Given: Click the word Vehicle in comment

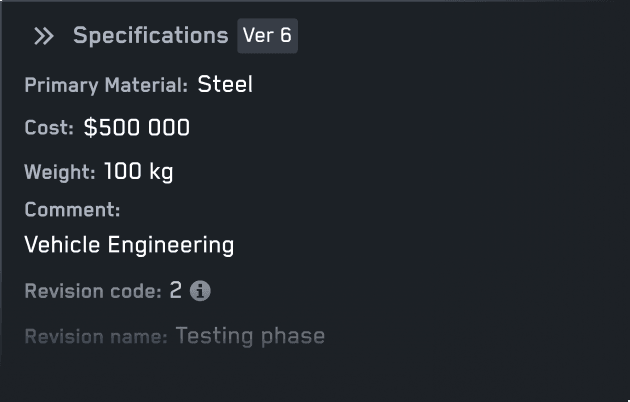Looking at the screenshot, I should (x=62, y=245).
